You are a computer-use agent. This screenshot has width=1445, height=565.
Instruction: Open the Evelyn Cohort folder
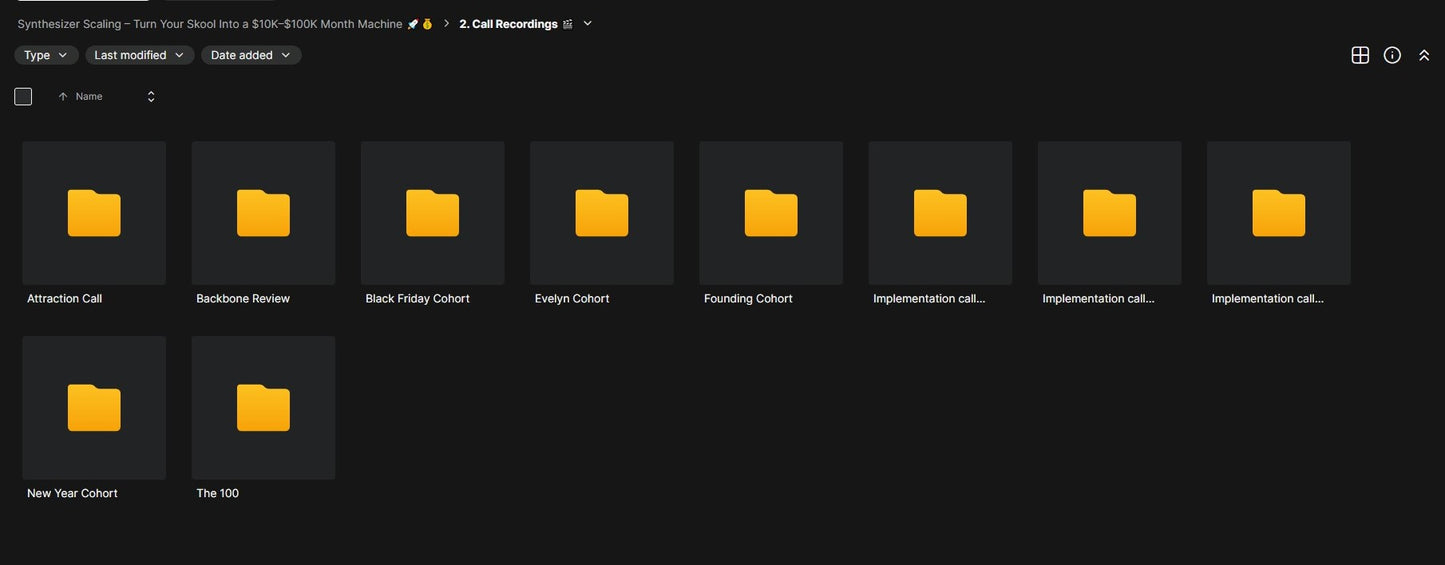pyautogui.click(x=601, y=213)
